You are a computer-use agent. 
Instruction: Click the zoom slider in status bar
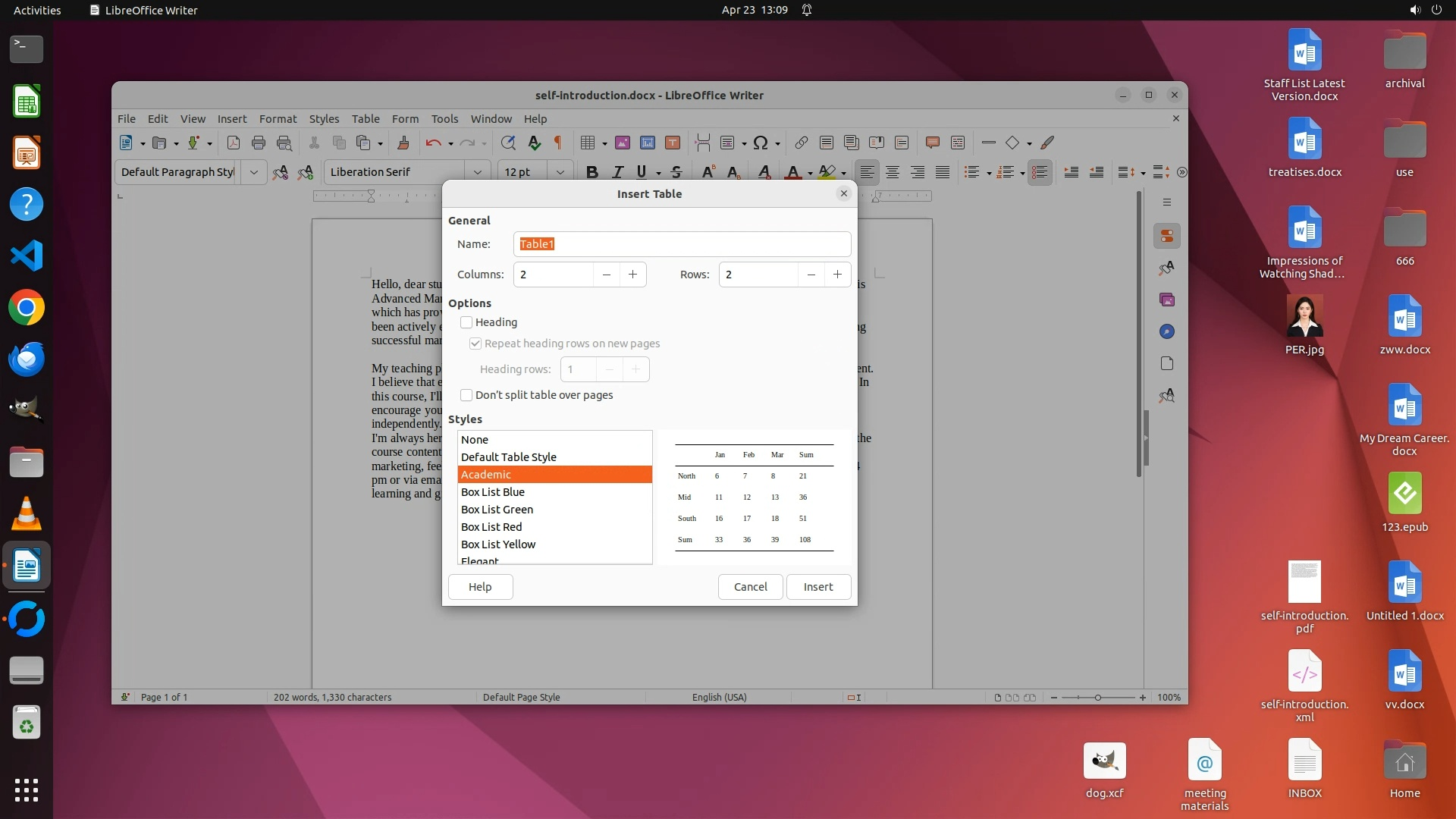(x=1097, y=698)
